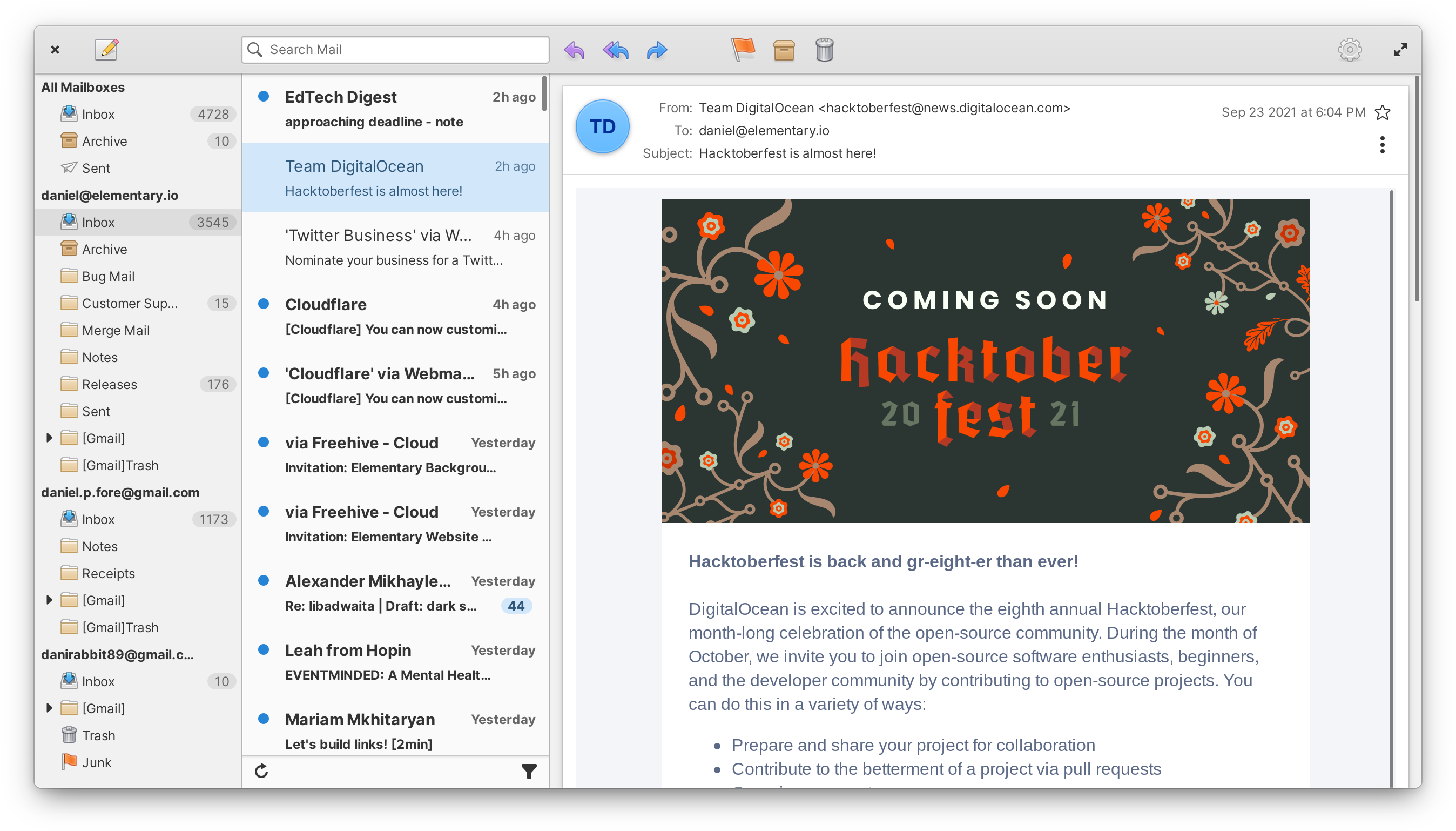Click the trash can icon to delete
The height and width of the screenshot is (831, 1456).
coord(824,50)
